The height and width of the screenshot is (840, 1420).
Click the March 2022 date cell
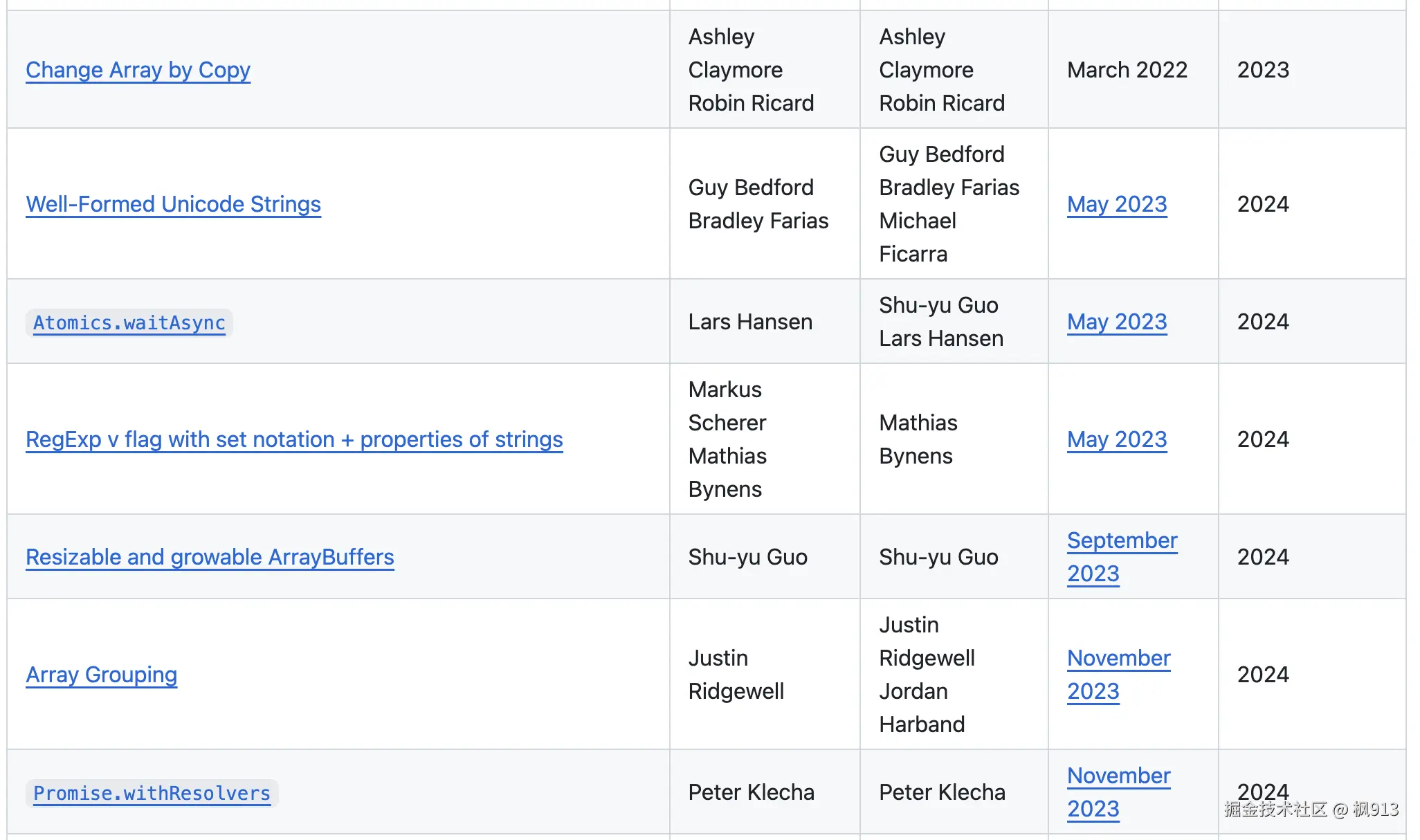[1127, 70]
